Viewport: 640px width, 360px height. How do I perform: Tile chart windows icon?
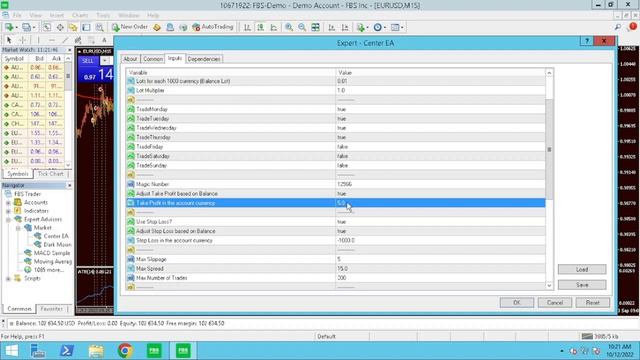click(x=316, y=27)
